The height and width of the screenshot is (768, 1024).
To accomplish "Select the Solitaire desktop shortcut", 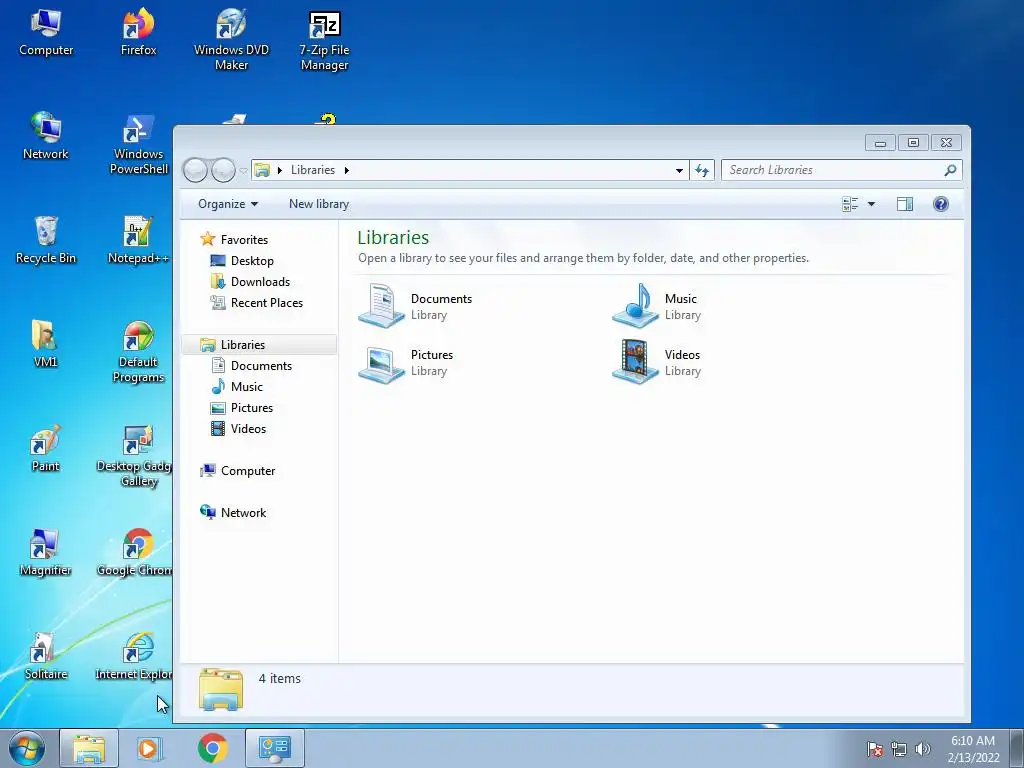I will 46,656.
